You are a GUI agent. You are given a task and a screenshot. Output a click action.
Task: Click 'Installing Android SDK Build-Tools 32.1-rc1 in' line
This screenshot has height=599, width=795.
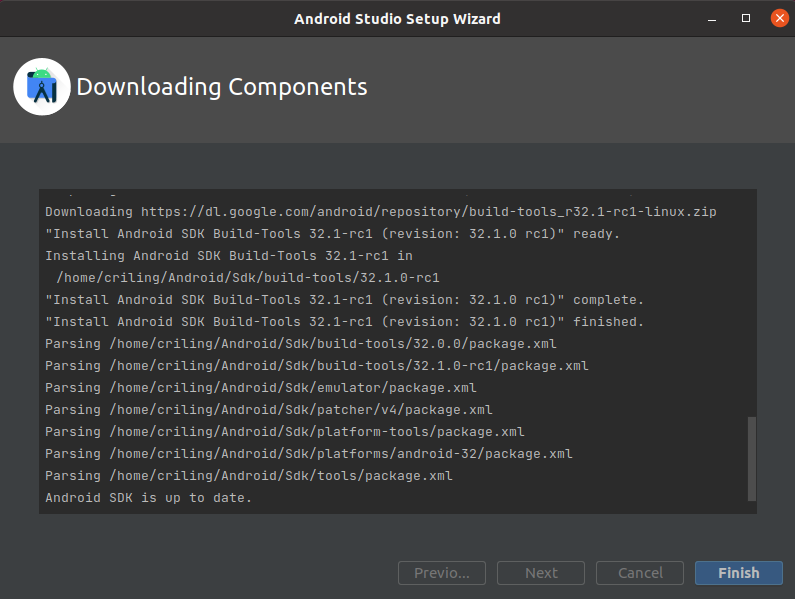coord(229,256)
